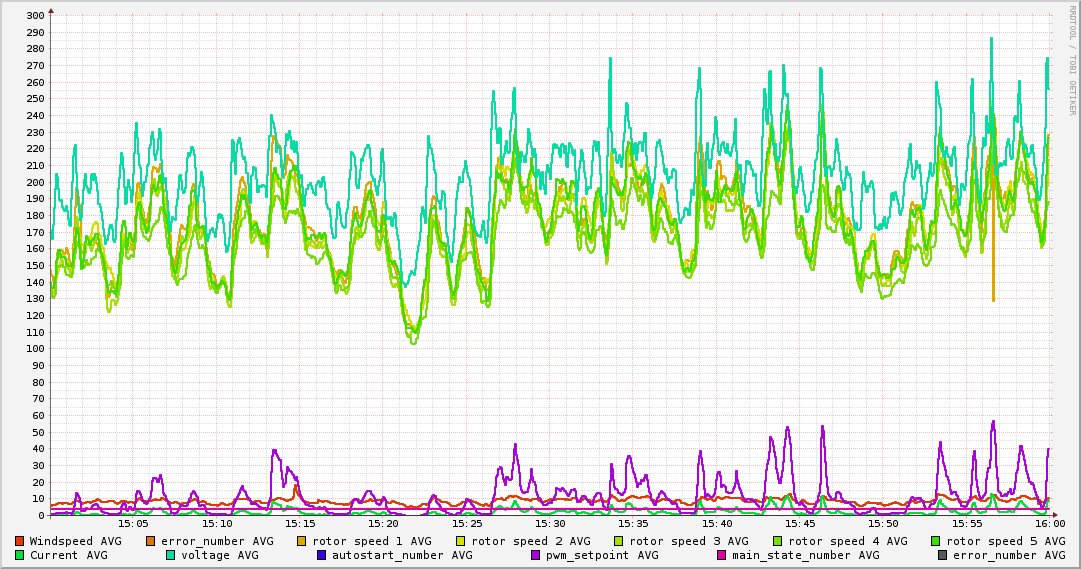Select the blue autostart_number AVG swatch
Image resolution: width=1081 pixels, height=569 pixels.
321,555
